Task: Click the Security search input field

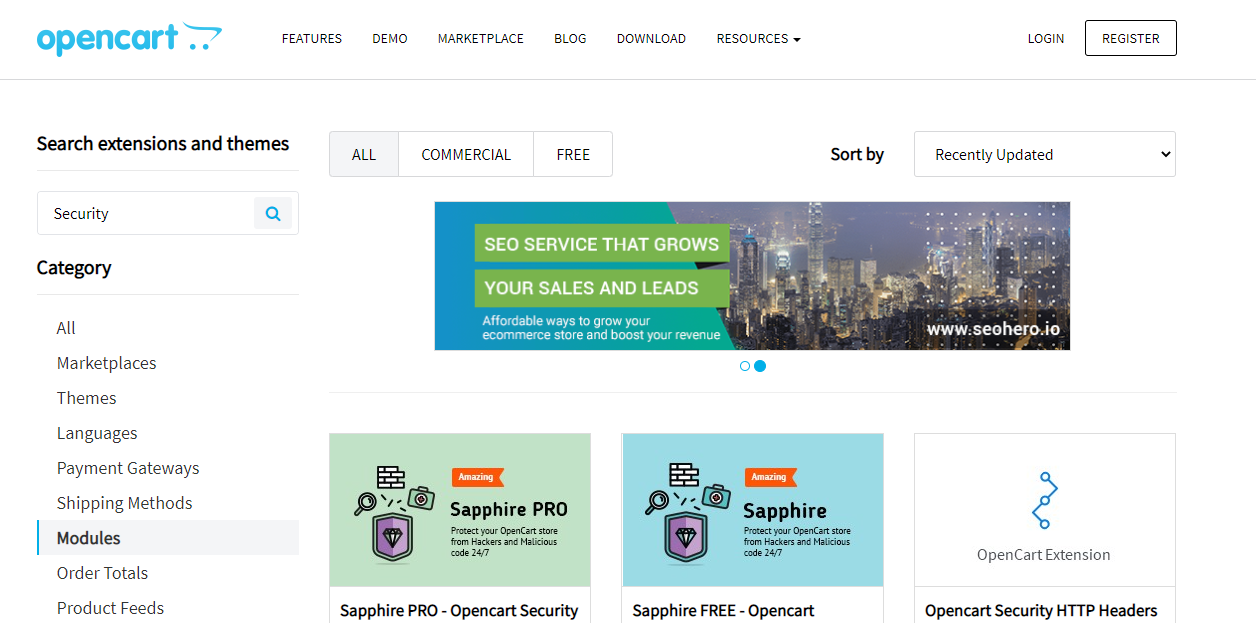Action: 150,213
